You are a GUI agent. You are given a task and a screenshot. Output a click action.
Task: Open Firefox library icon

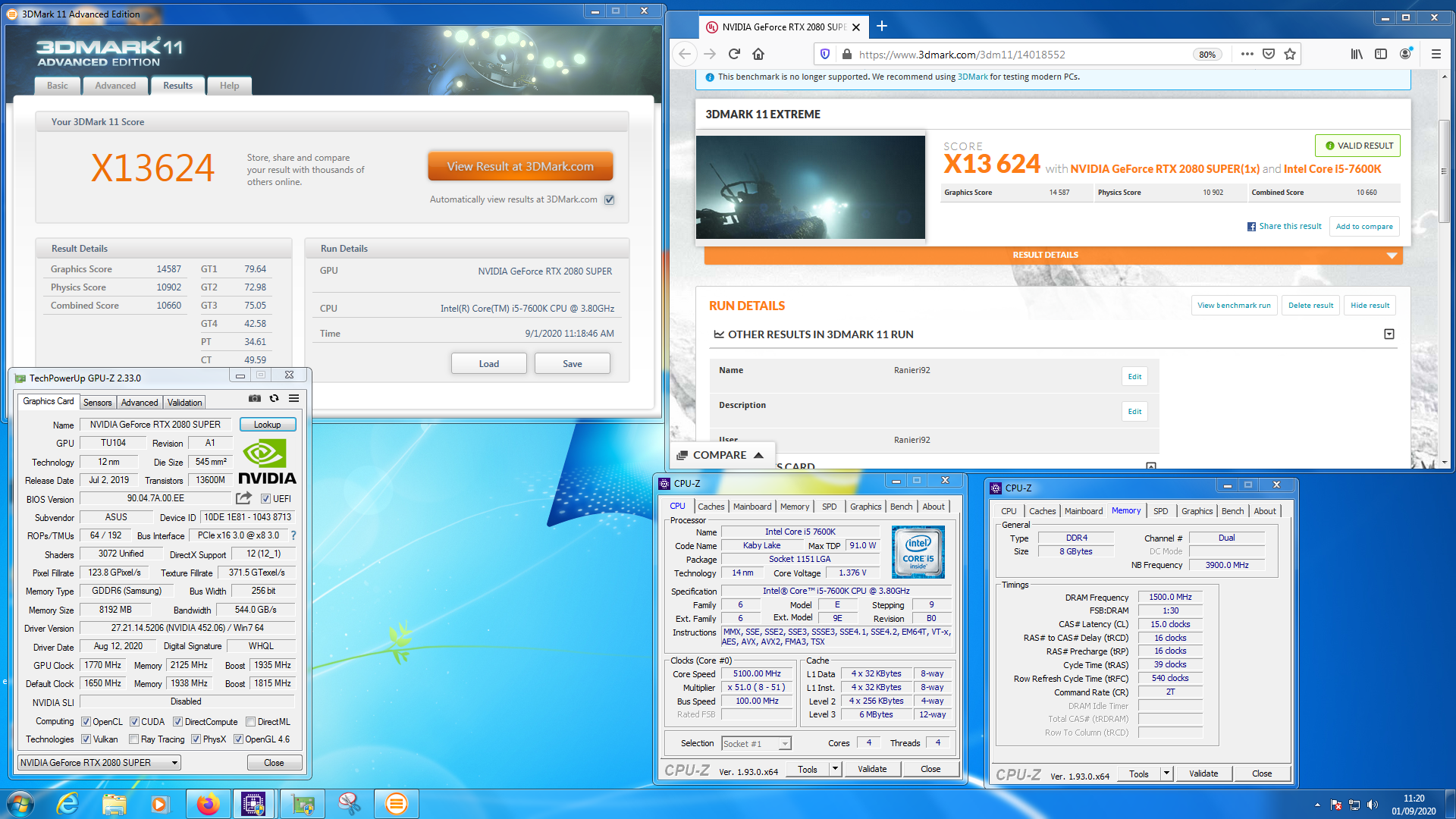[1357, 54]
